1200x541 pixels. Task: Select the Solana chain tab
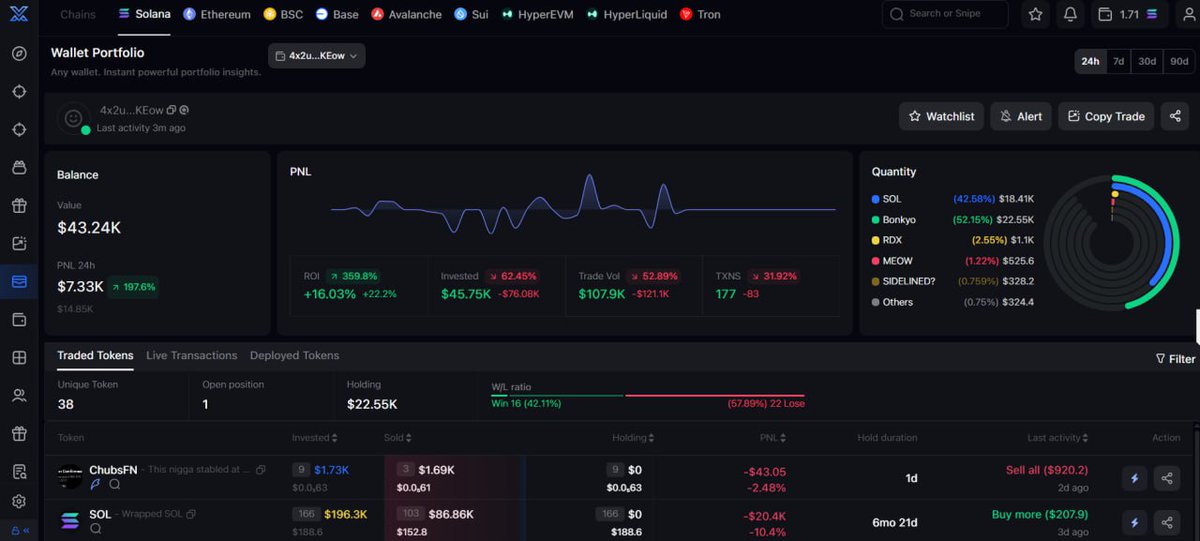[x=144, y=14]
